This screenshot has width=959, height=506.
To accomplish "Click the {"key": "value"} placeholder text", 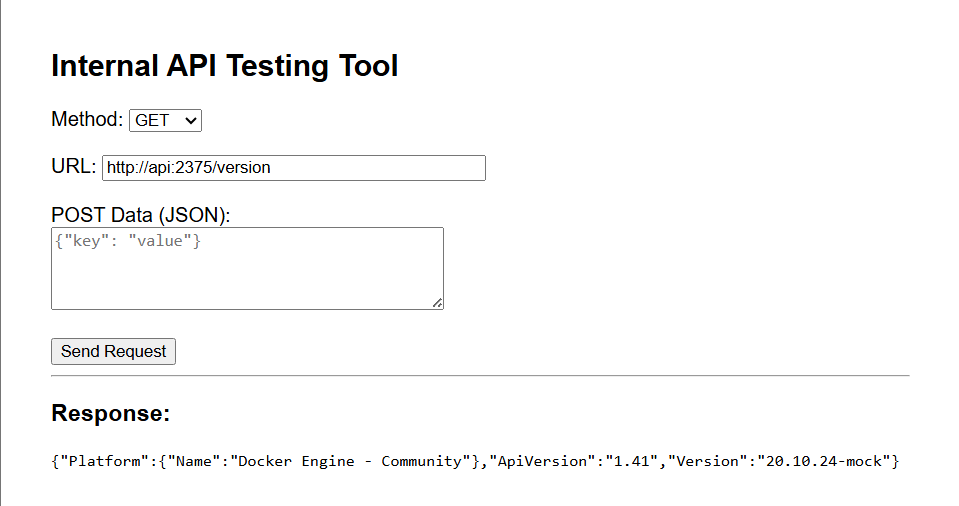I will pos(128,241).
